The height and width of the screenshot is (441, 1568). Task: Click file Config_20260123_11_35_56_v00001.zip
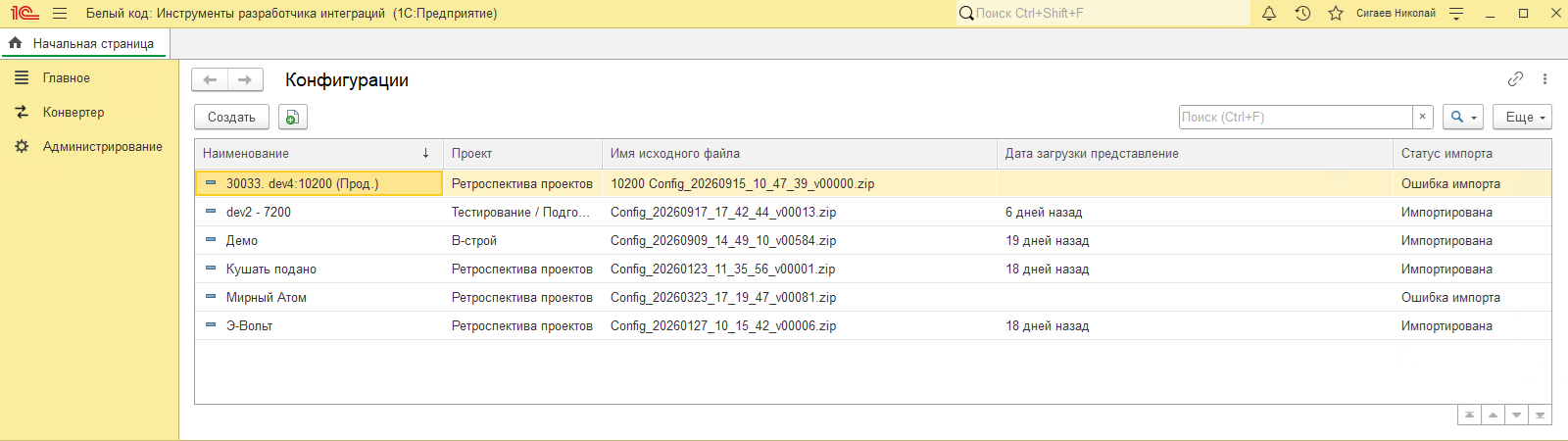coord(723,269)
